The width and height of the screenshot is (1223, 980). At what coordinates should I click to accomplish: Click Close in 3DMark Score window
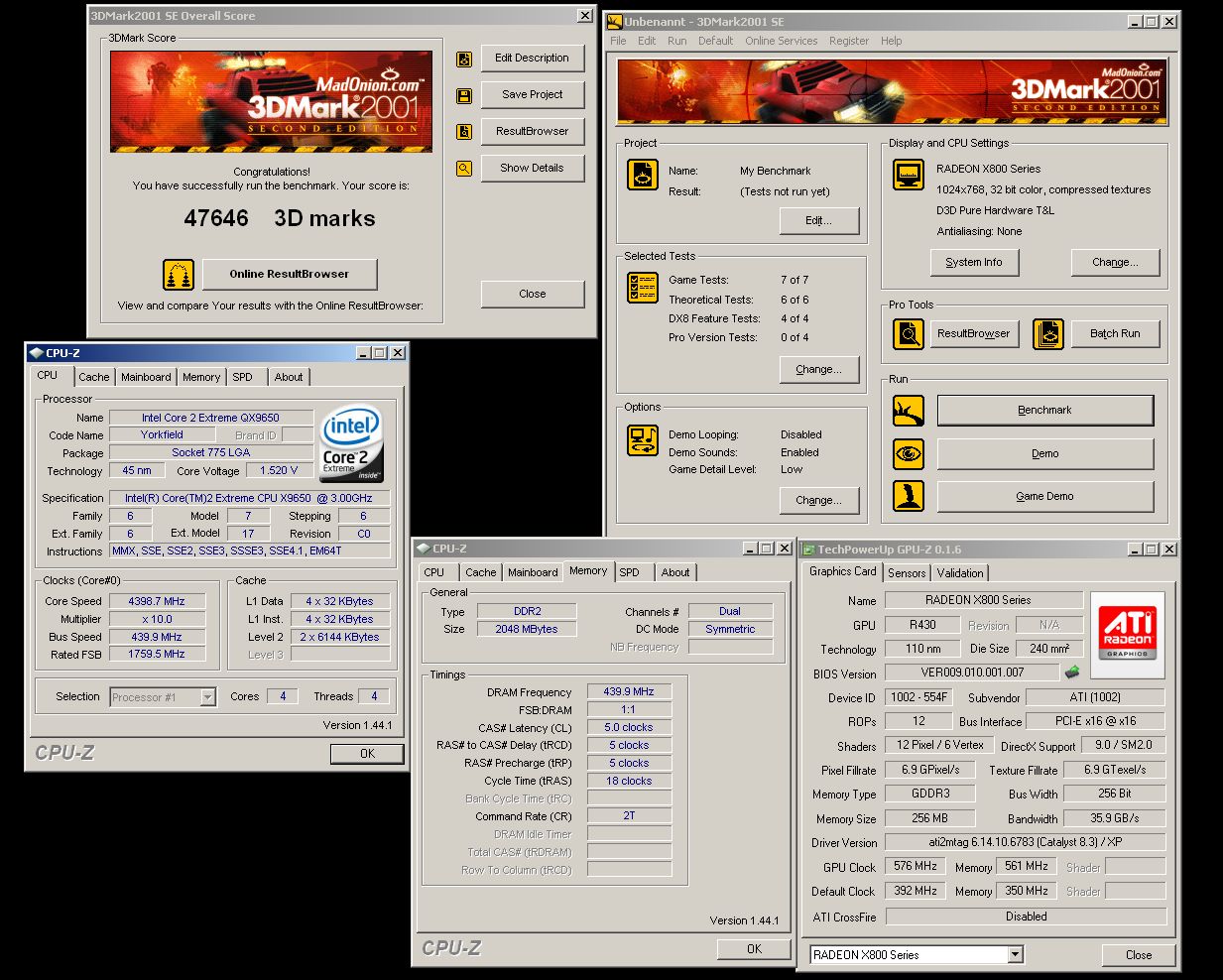point(533,295)
